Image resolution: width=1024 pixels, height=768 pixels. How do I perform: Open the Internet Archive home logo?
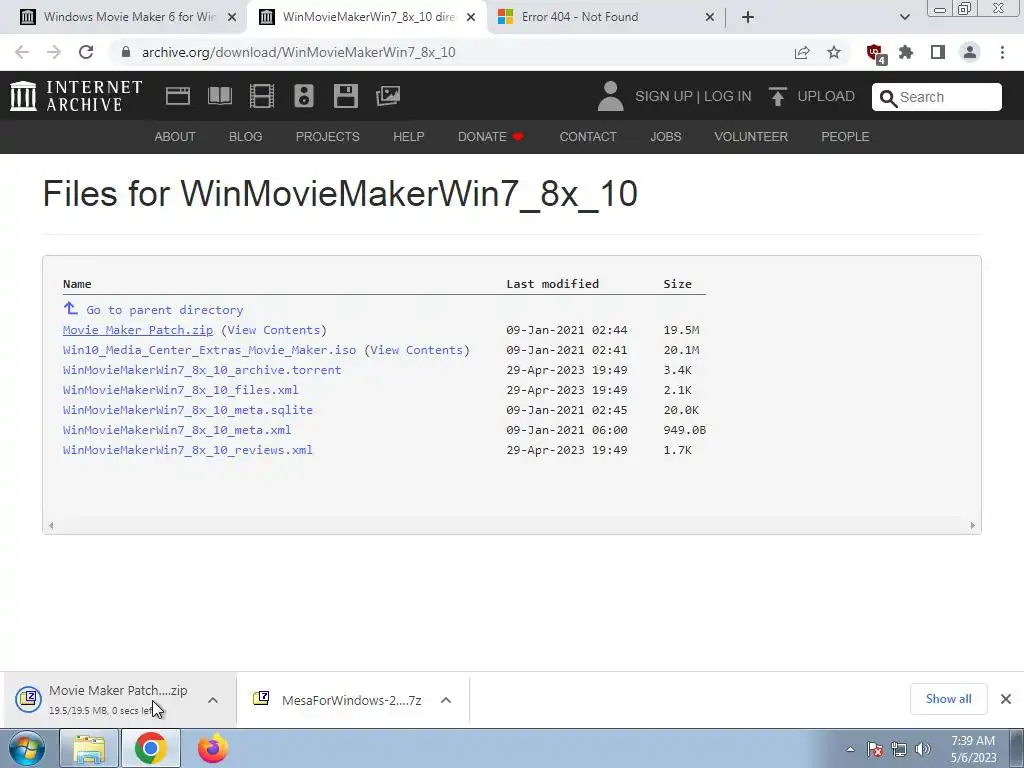[76, 96]
